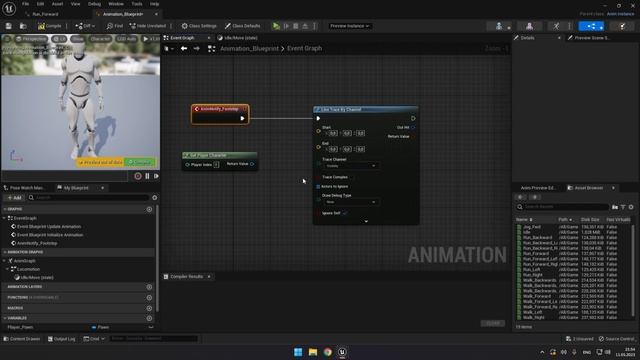This screenshot has width=640, height=360.
Task: Open Class Defaults
Action: pos(242,26)
